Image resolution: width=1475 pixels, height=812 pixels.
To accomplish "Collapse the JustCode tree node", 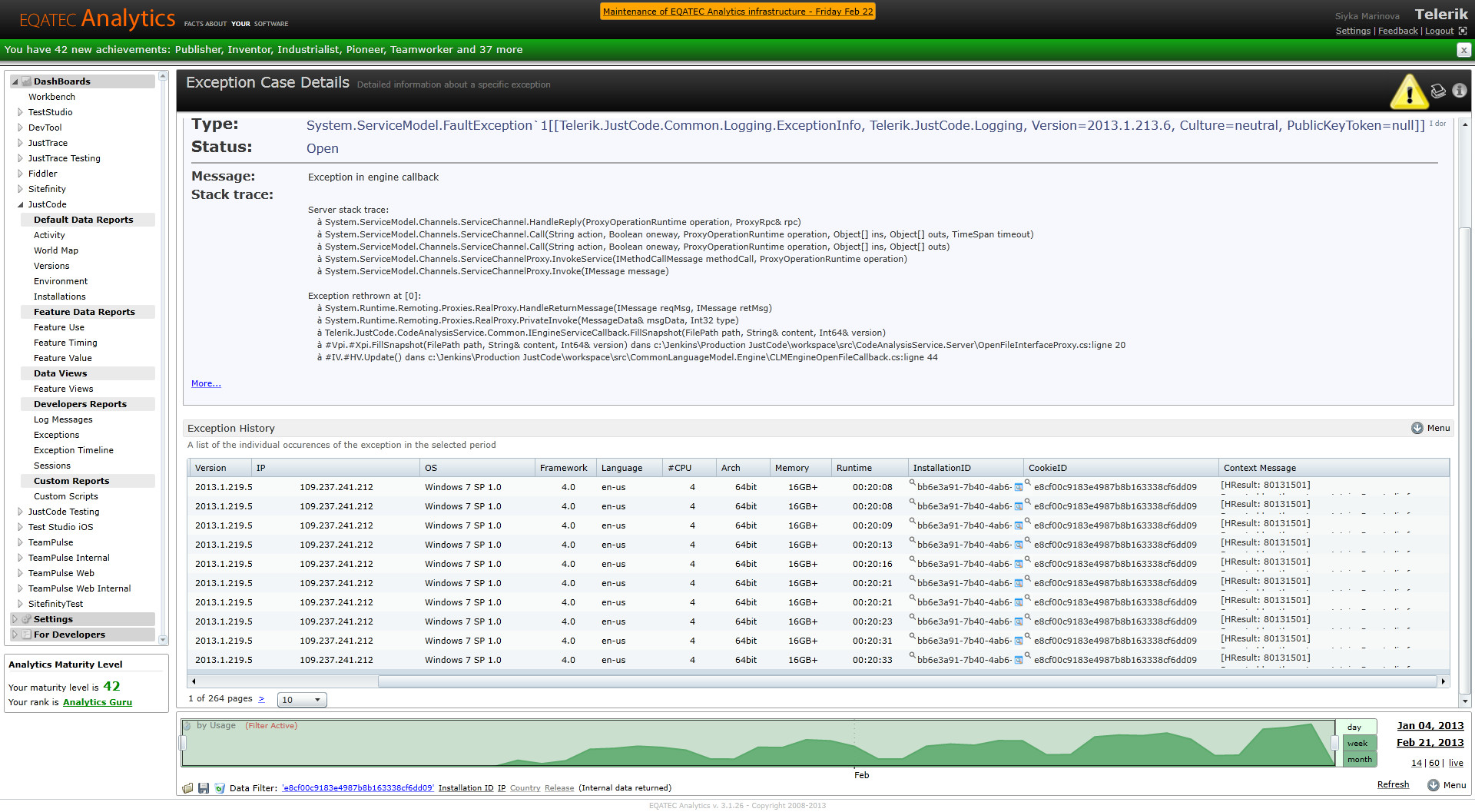I will [21, 204].
